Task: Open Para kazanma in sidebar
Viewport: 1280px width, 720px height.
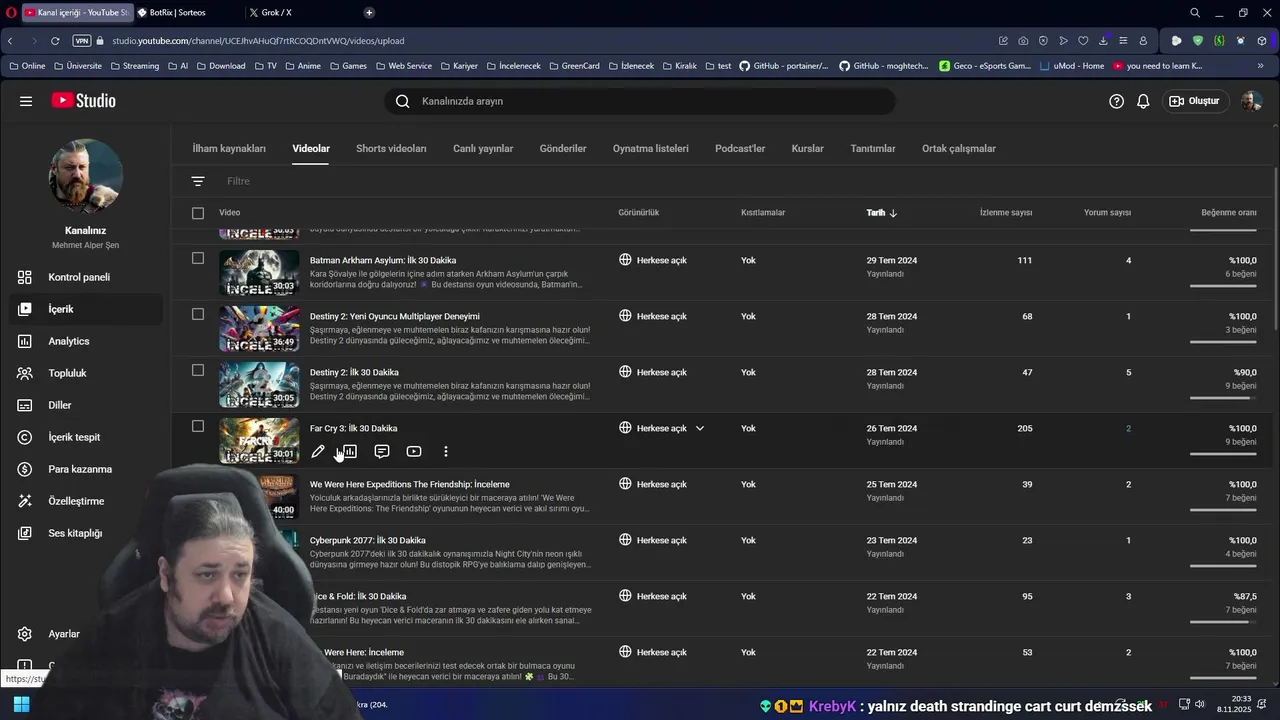Action: (85, 469)
